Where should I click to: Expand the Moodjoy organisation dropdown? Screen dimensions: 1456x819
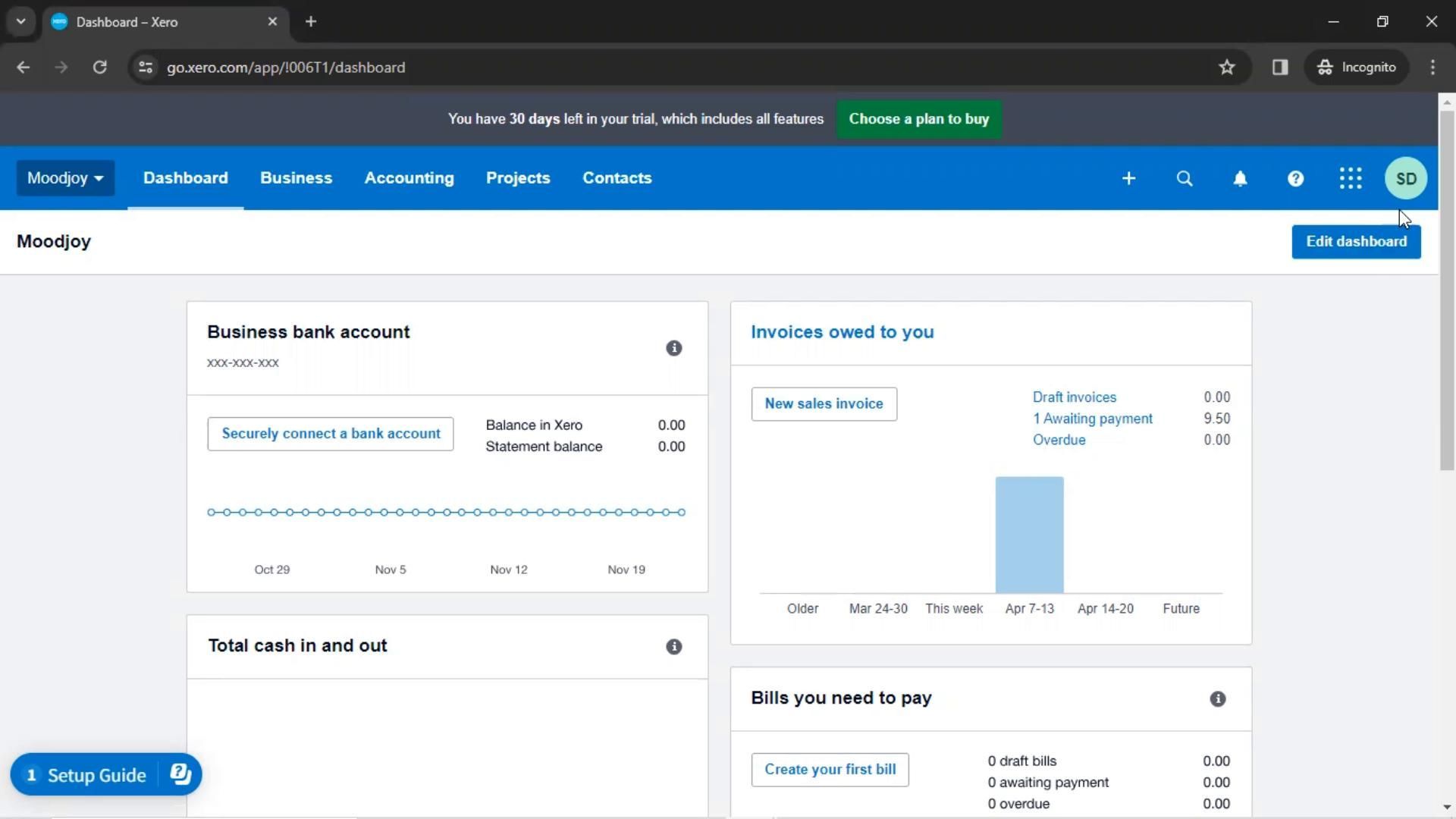coord(65,178)
